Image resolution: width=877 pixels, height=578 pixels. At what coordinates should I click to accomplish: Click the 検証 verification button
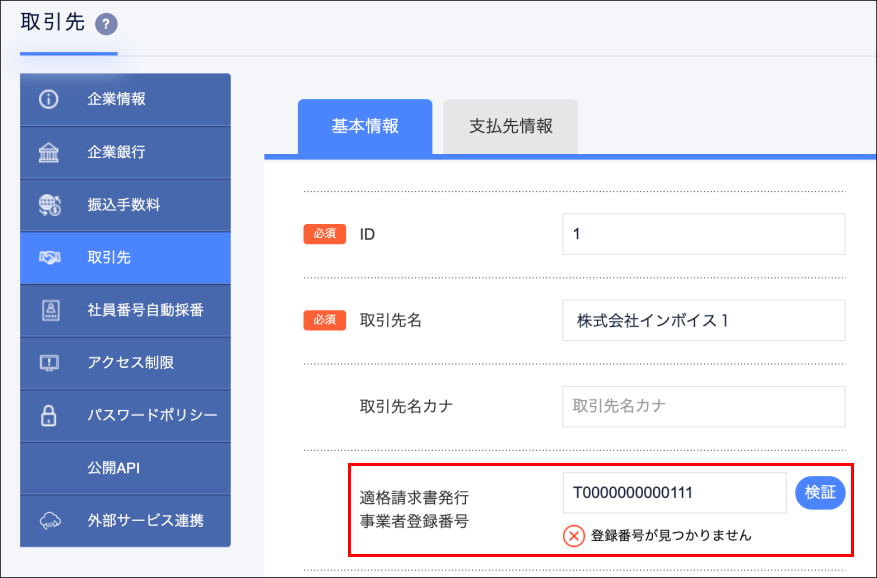pyautogui.click(x=820, y=492)
